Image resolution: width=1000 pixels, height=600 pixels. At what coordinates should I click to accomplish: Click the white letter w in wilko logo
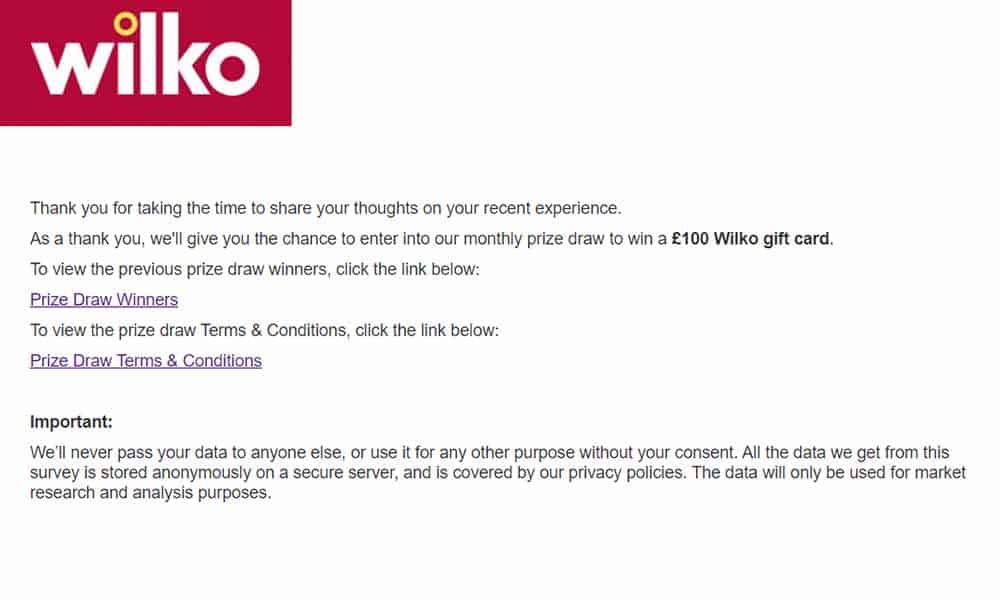tap(70, 68)
